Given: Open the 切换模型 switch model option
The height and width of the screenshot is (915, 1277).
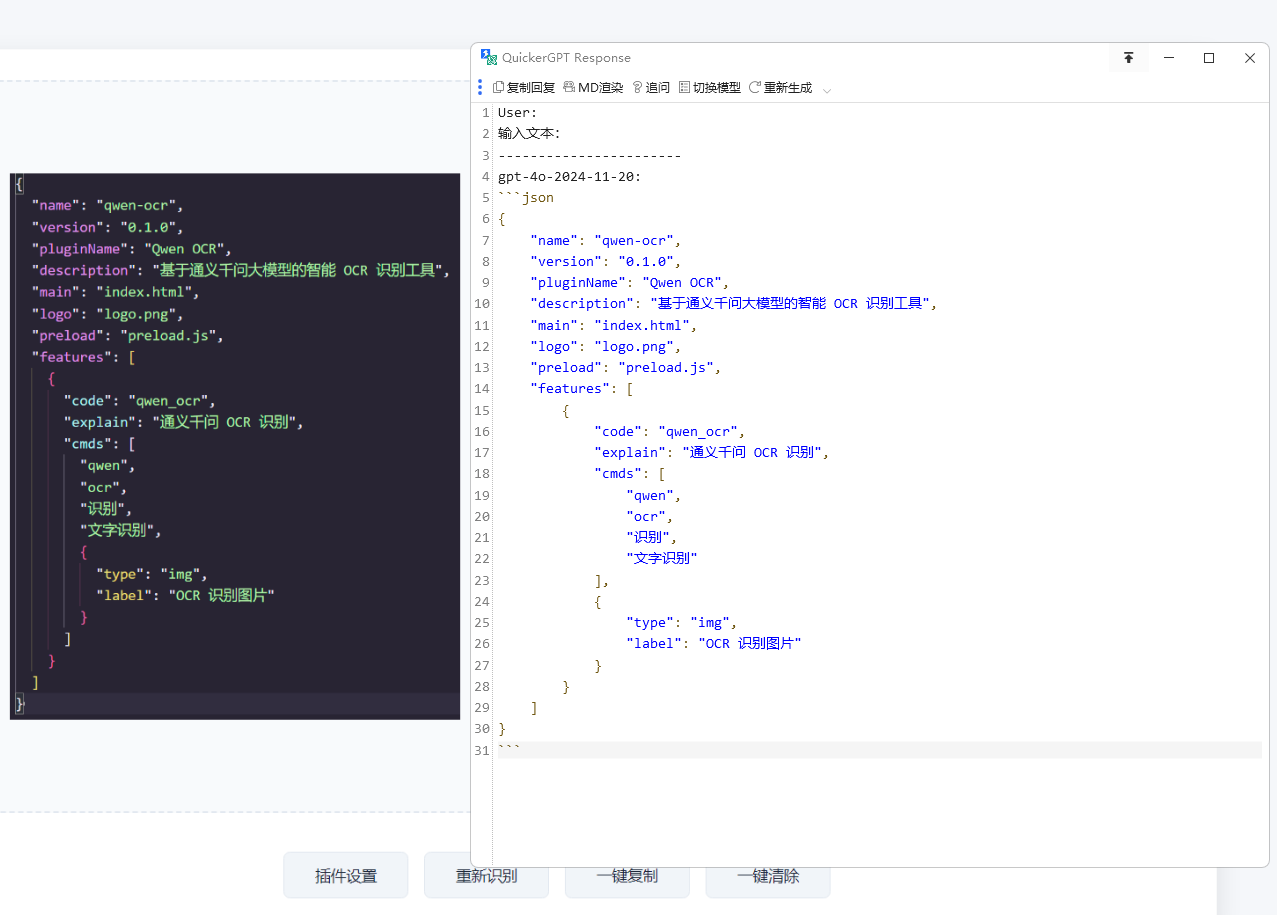Looking at the screenshot, I should [710, 88].
